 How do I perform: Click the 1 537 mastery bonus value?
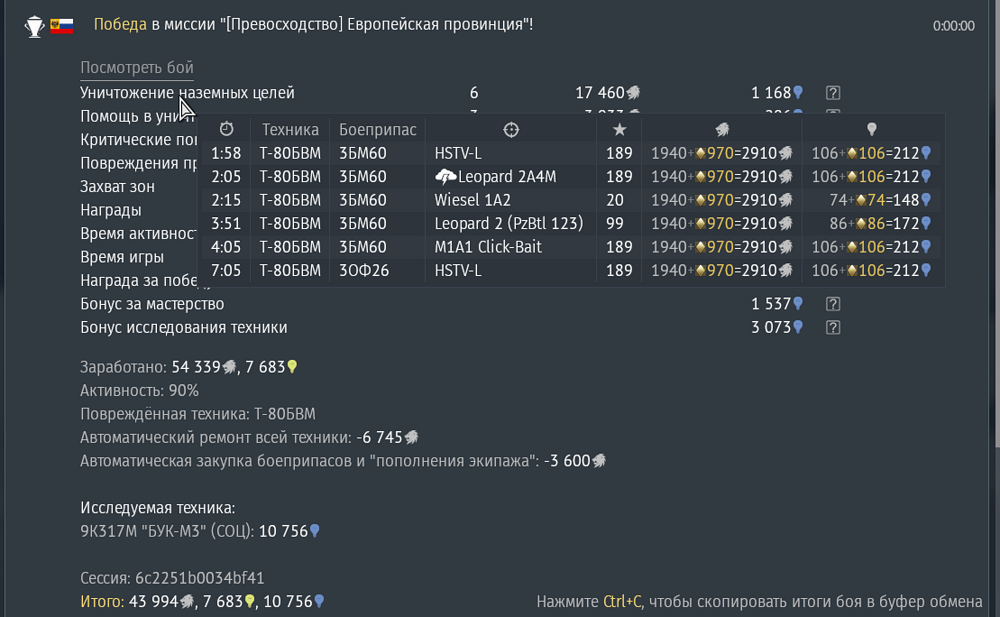tap(777, 304)
